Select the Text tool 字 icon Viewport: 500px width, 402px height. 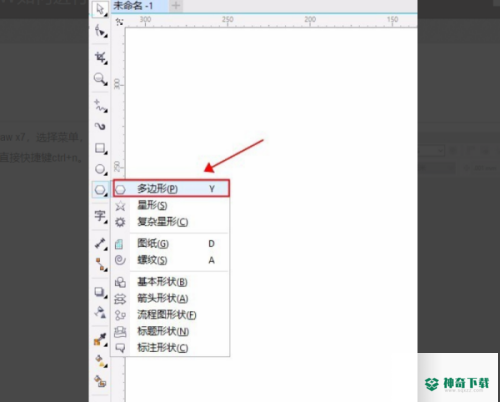click(100, 216)
